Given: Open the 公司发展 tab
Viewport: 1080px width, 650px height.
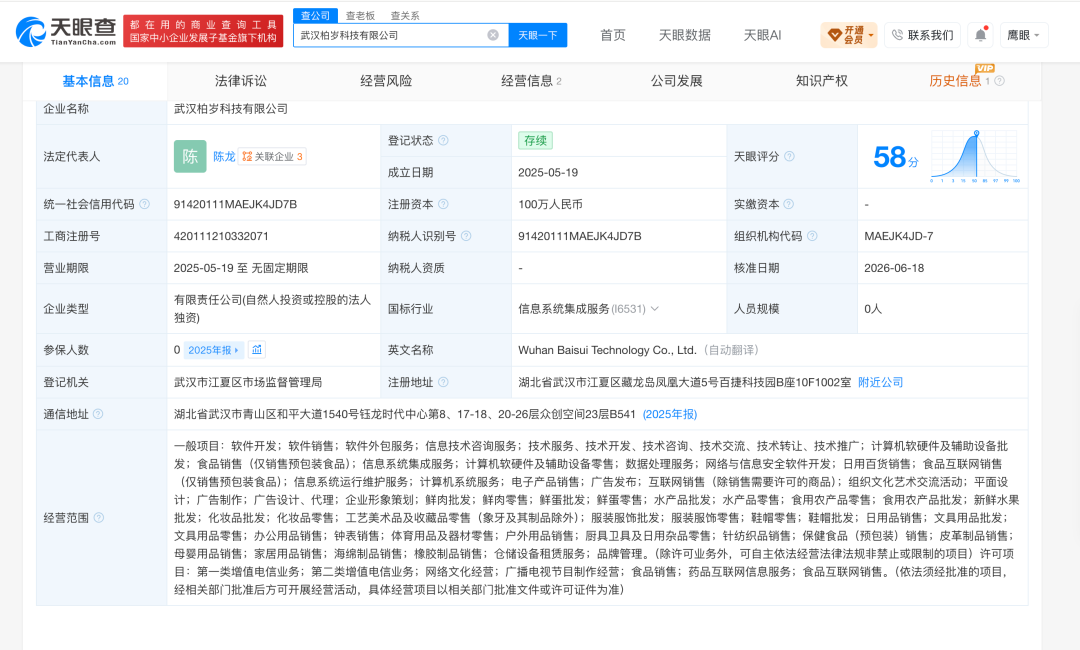Looking at the screenshot, I should pyautogui.click(x=676, y=81).
